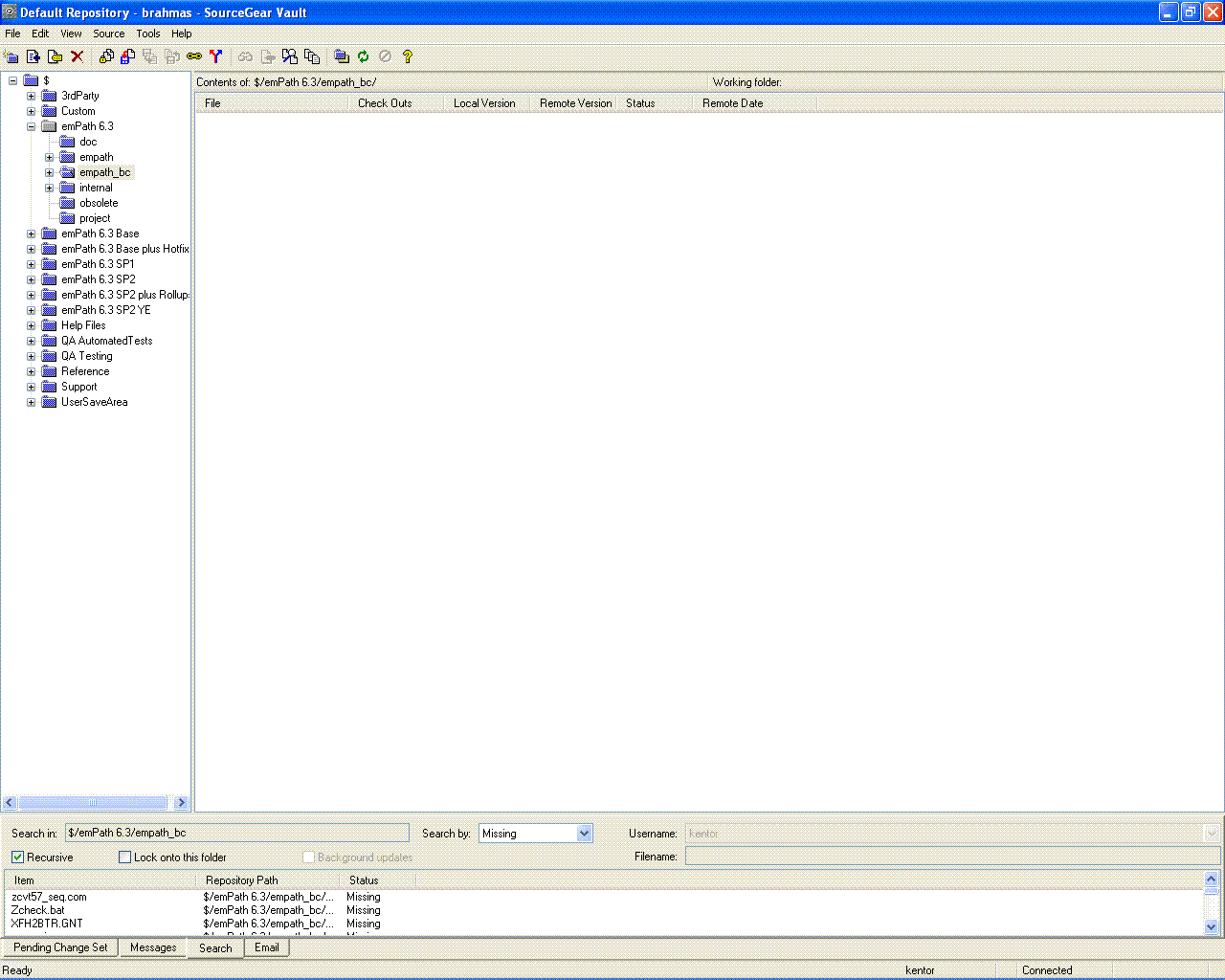Click the red-blue Branch fork icon
1225x980 pixels.
pyautogui.click(x=216, y=56)
